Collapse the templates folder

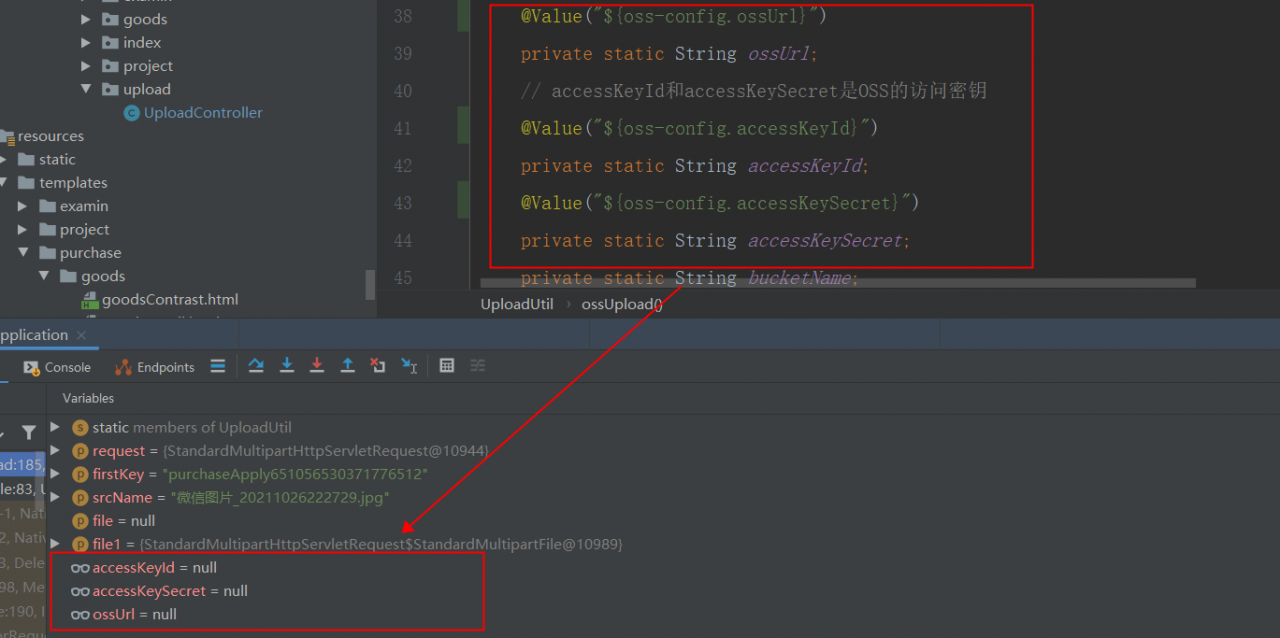[4, 183]
